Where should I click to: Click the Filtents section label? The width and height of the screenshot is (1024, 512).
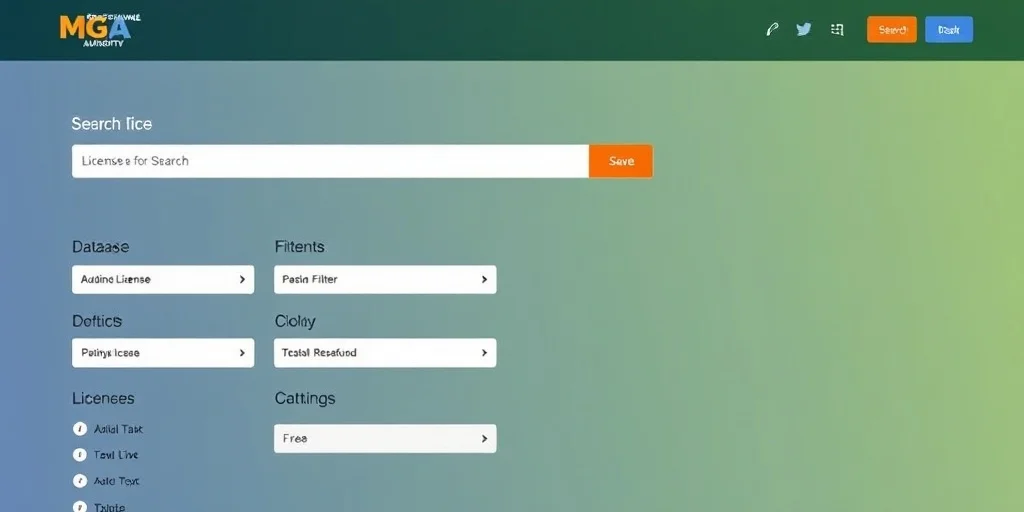pyautogui.click(x=300, y=247)
